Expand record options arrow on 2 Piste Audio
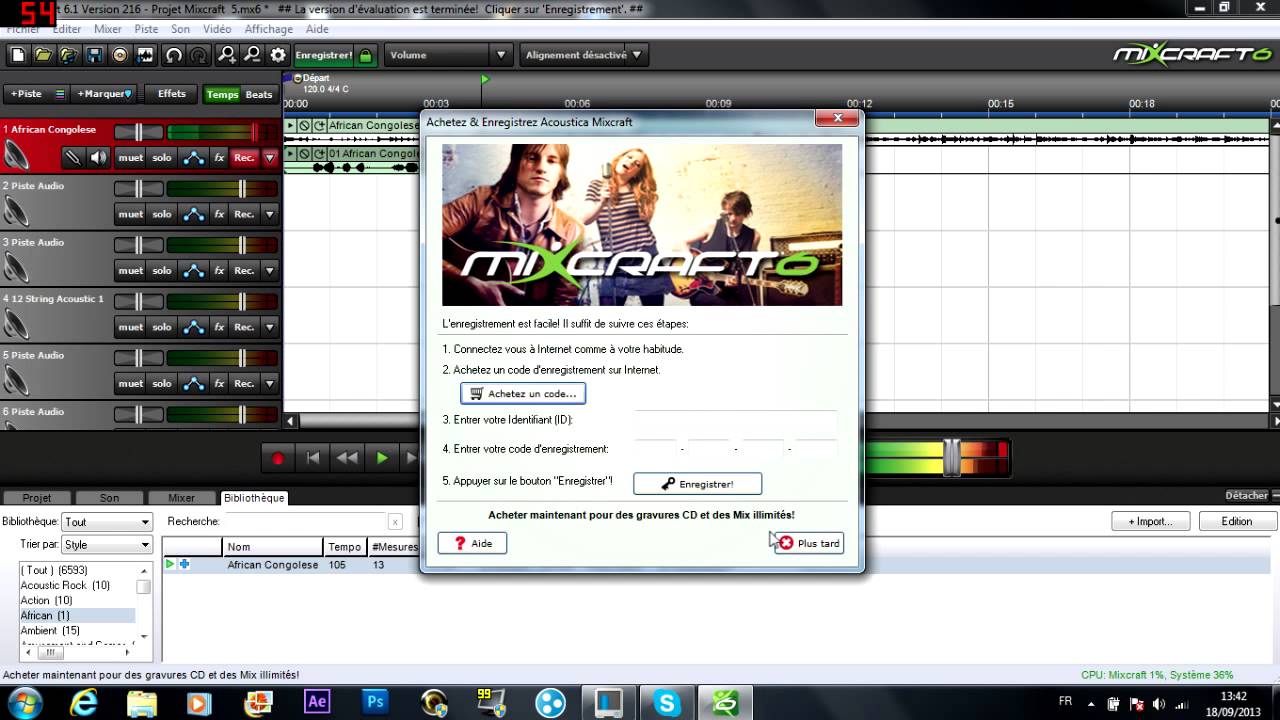 point(269,214)
